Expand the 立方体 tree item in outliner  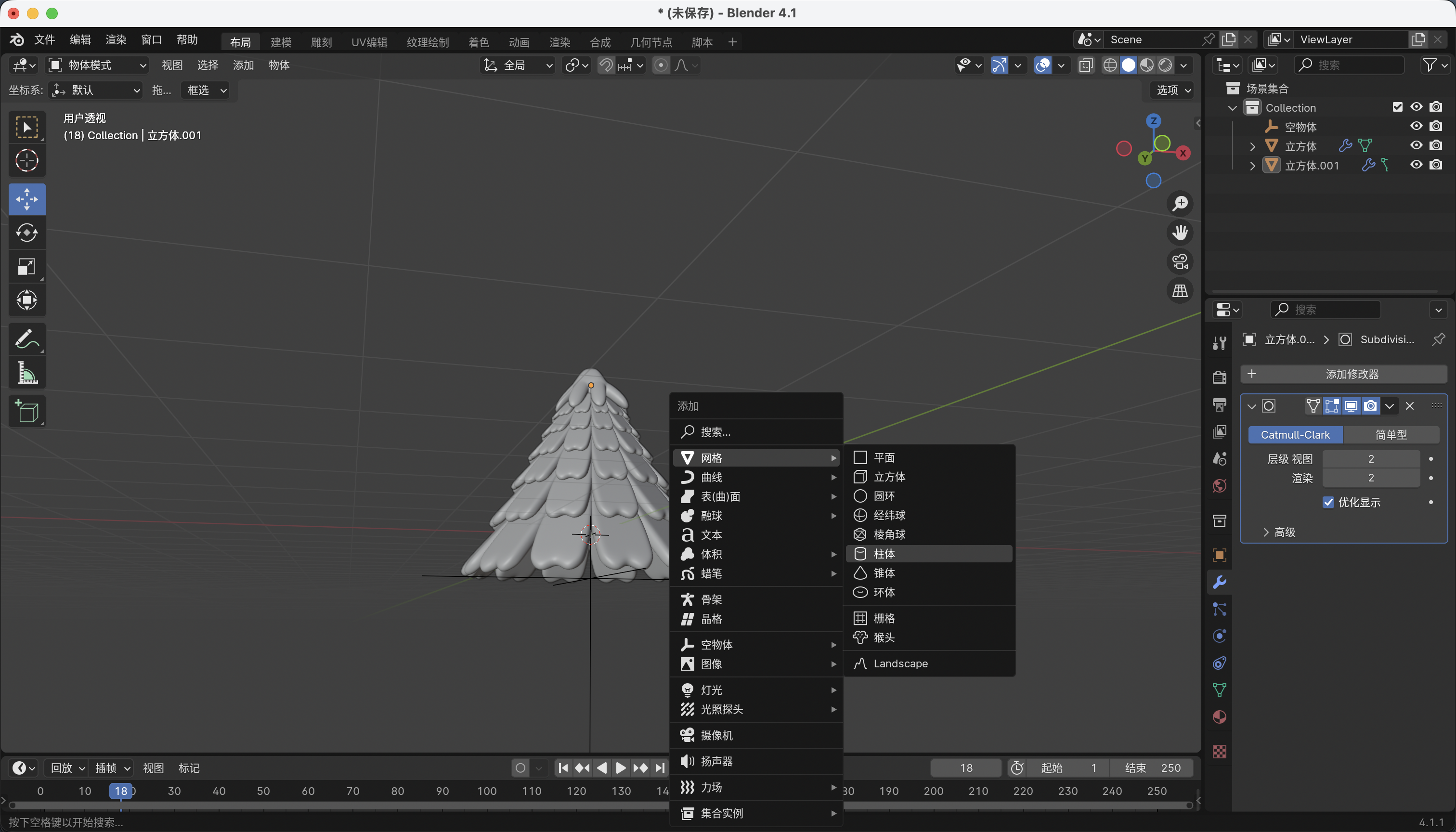coord(1252,146)
